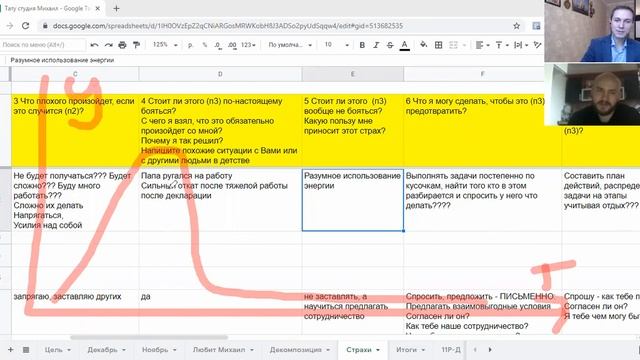Open the Декабрь tab dropdown arrow

[124, 350]
